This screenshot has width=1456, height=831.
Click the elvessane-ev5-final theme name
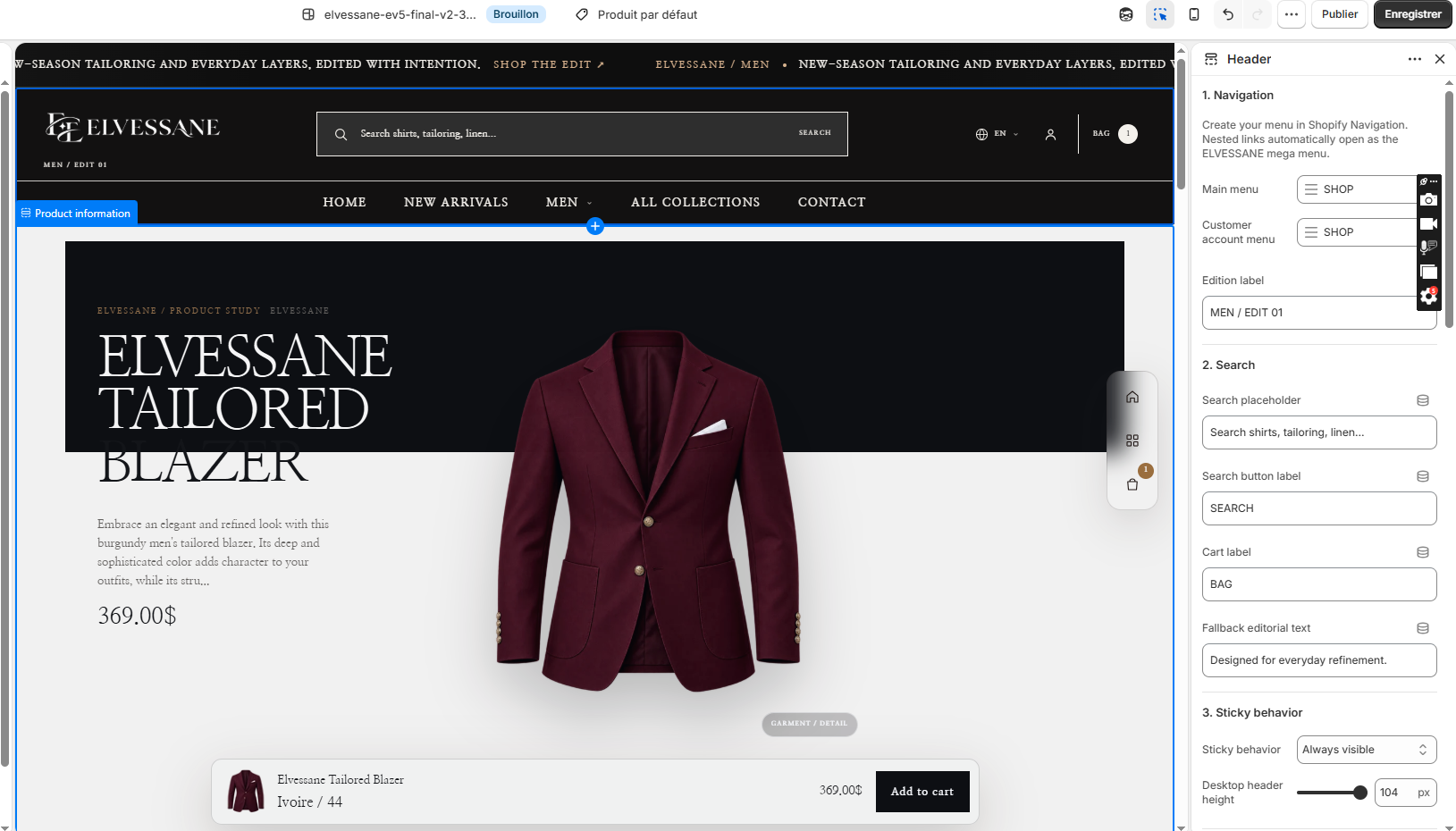click(400, 14)
